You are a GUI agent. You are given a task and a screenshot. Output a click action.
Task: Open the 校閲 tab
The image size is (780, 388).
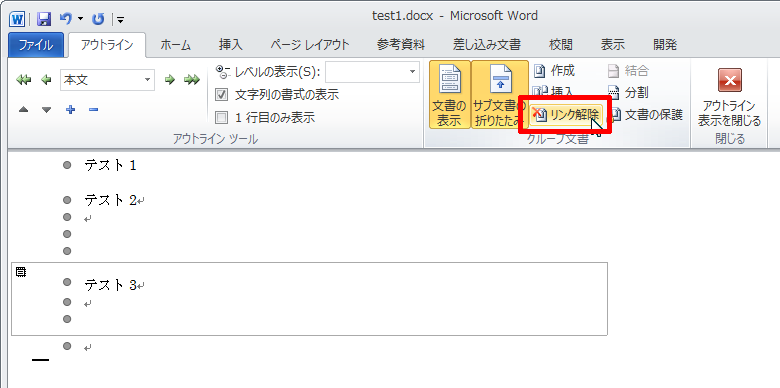[x=561, y=45]
